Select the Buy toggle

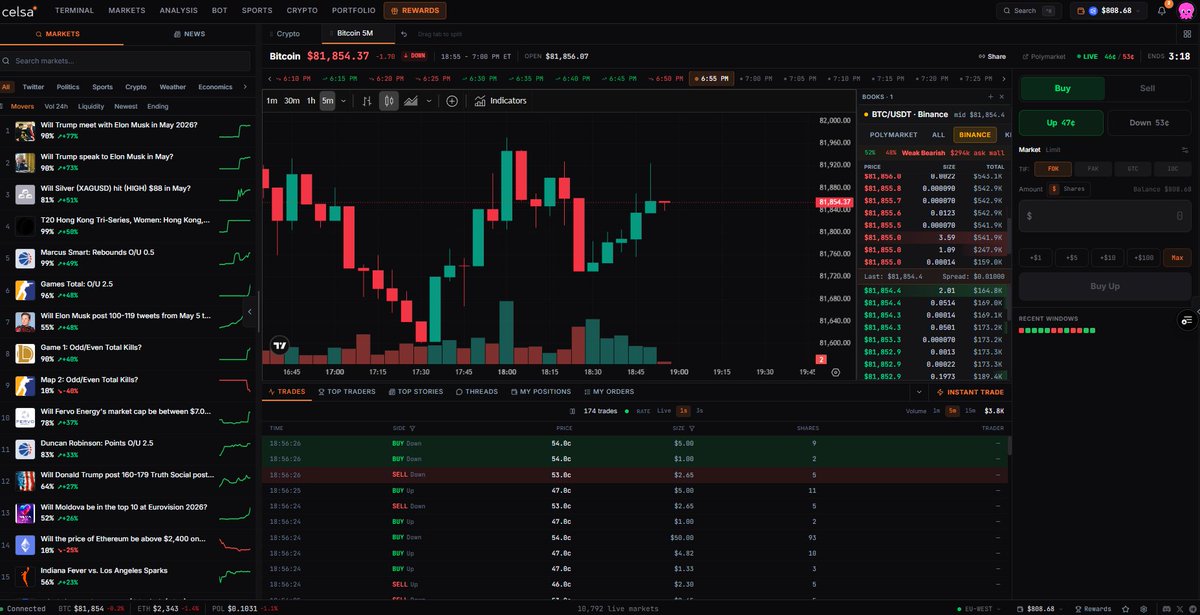tap(1062, 88)
